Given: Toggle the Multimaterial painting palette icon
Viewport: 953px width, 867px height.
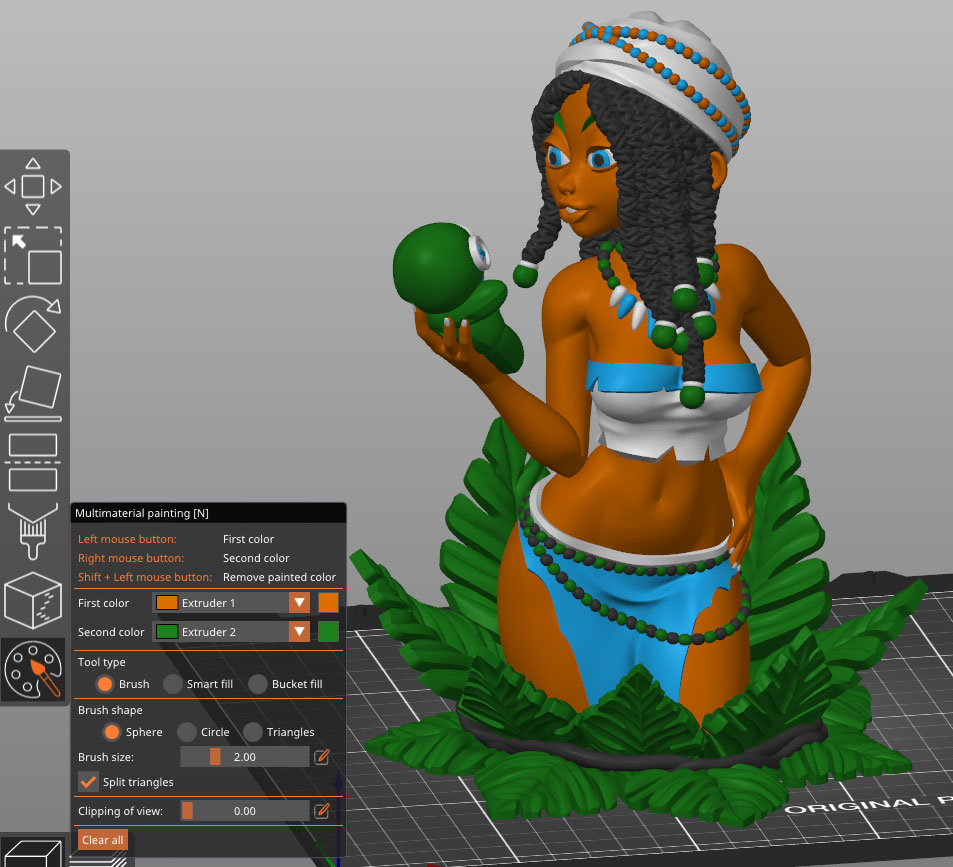Looking at the screenshot, I should click(x=33, y=671).
